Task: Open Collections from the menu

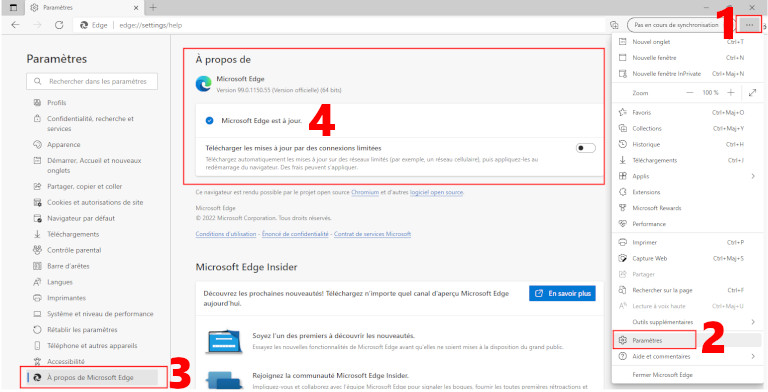Action: (x=686, y=128)
